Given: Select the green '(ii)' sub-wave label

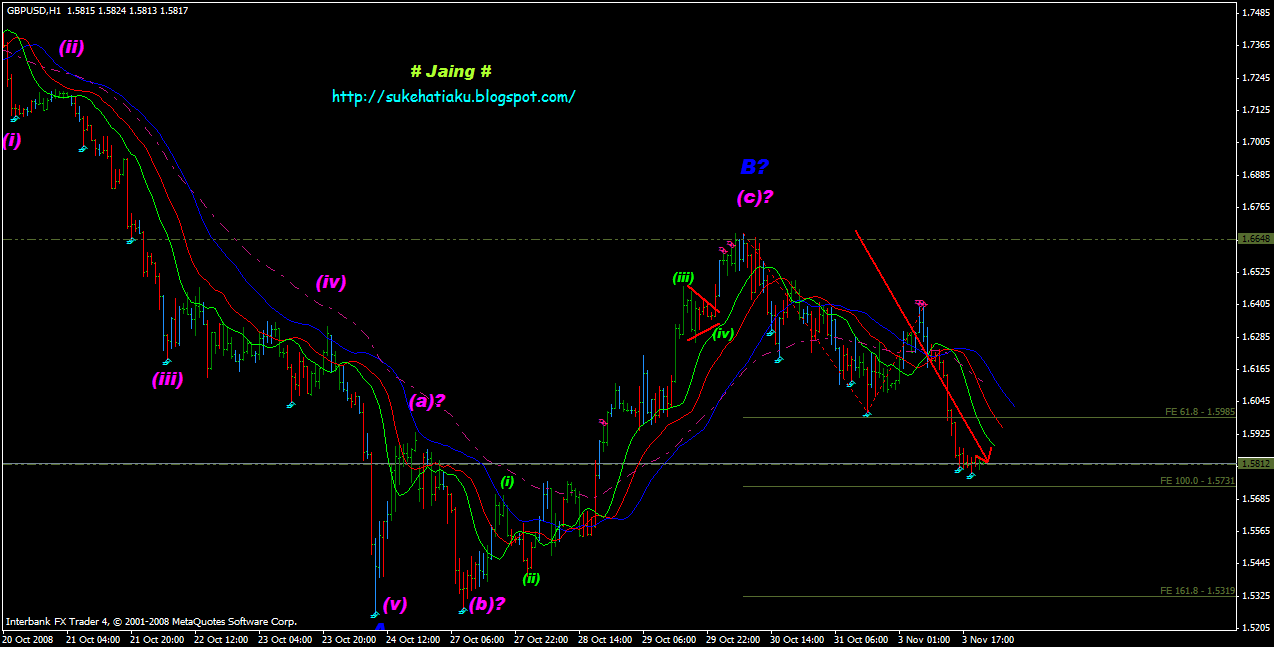Looking at the screenshot, I should [x=531, y=578].
